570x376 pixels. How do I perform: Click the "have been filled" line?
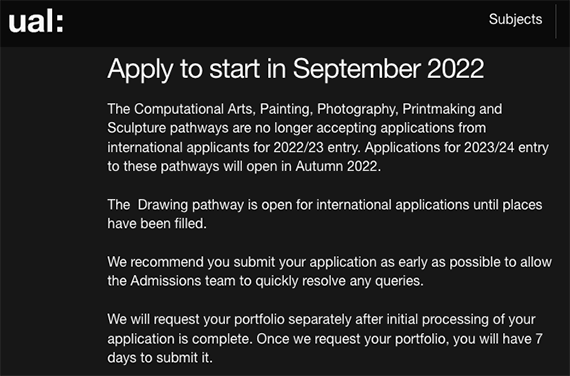[x=157, y=224]
